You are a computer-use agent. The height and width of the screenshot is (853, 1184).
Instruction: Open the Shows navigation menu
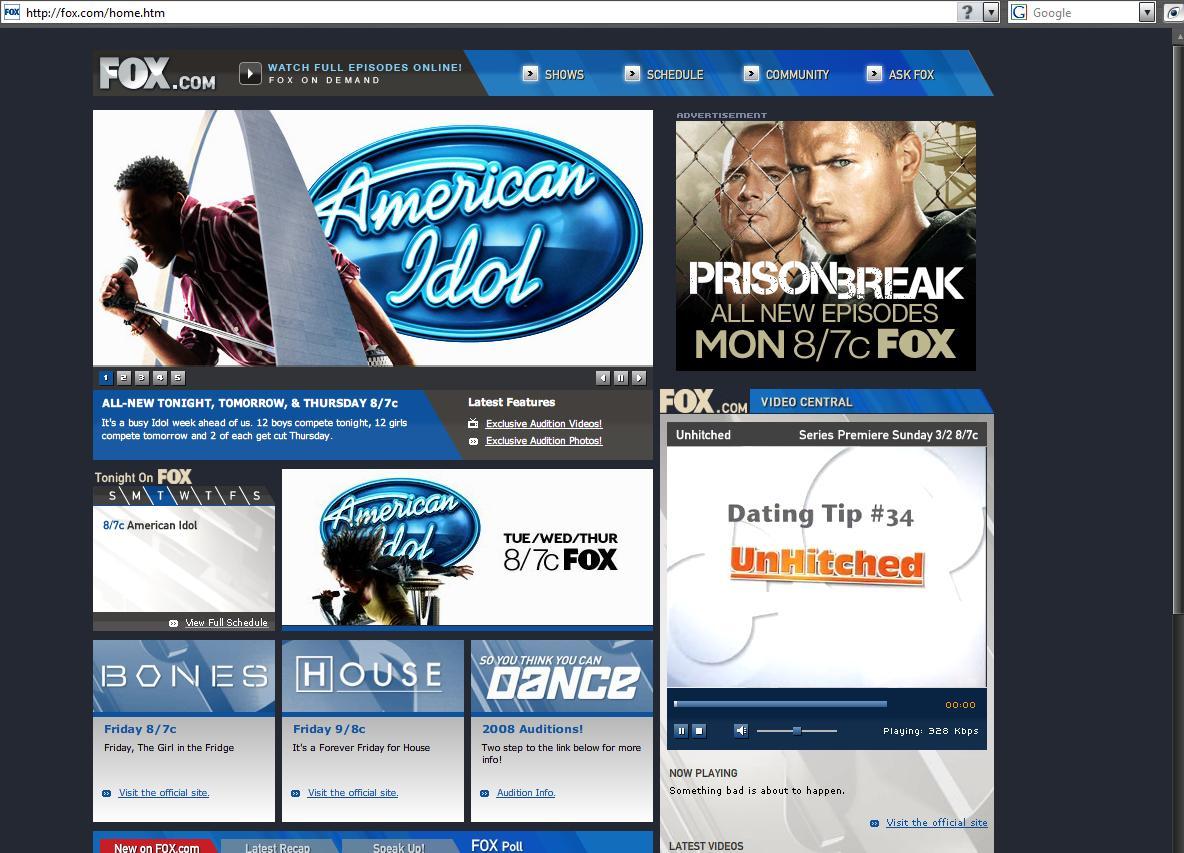[564, 75]
